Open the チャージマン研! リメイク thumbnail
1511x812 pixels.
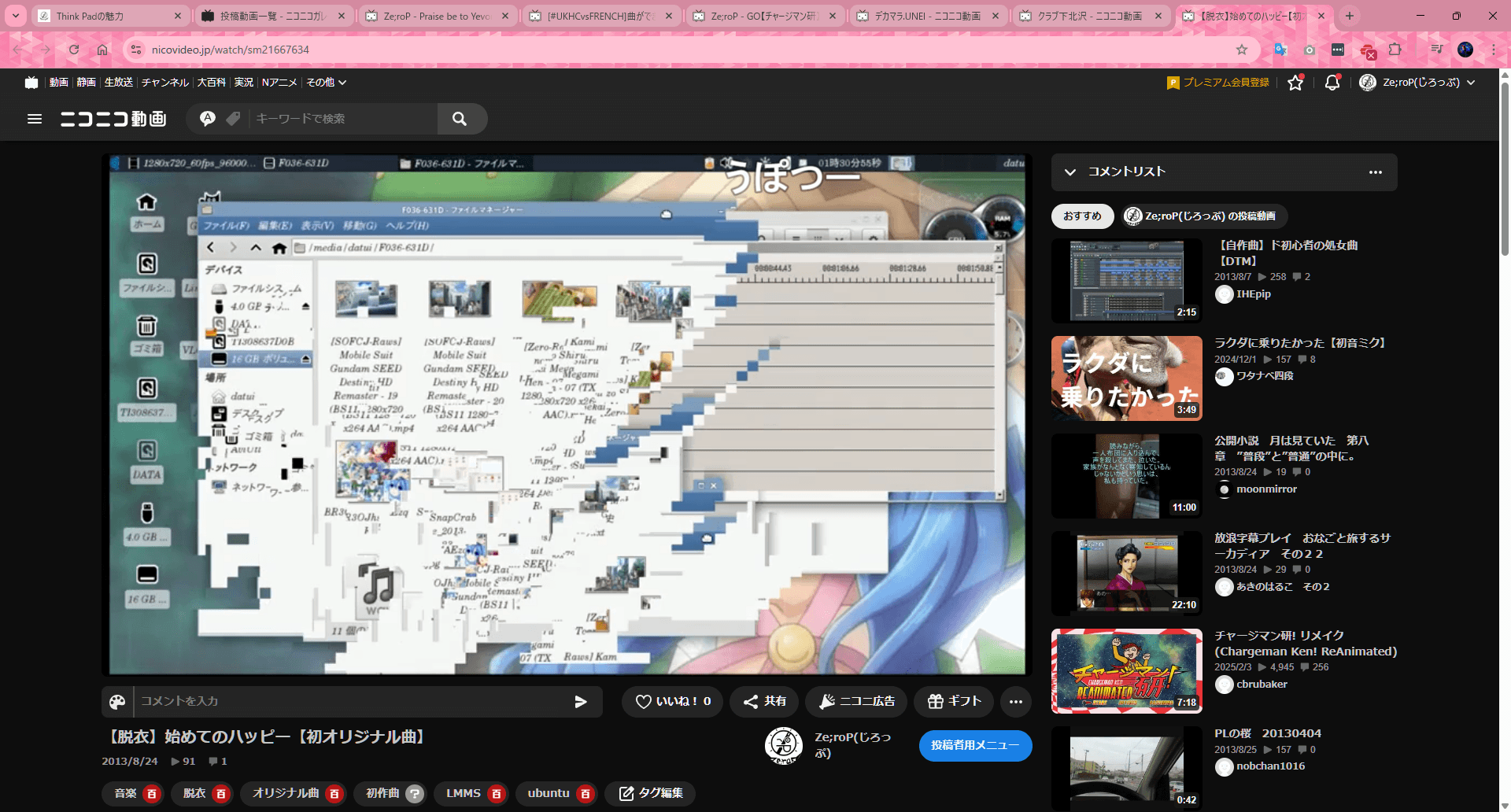pos(1126,671)
